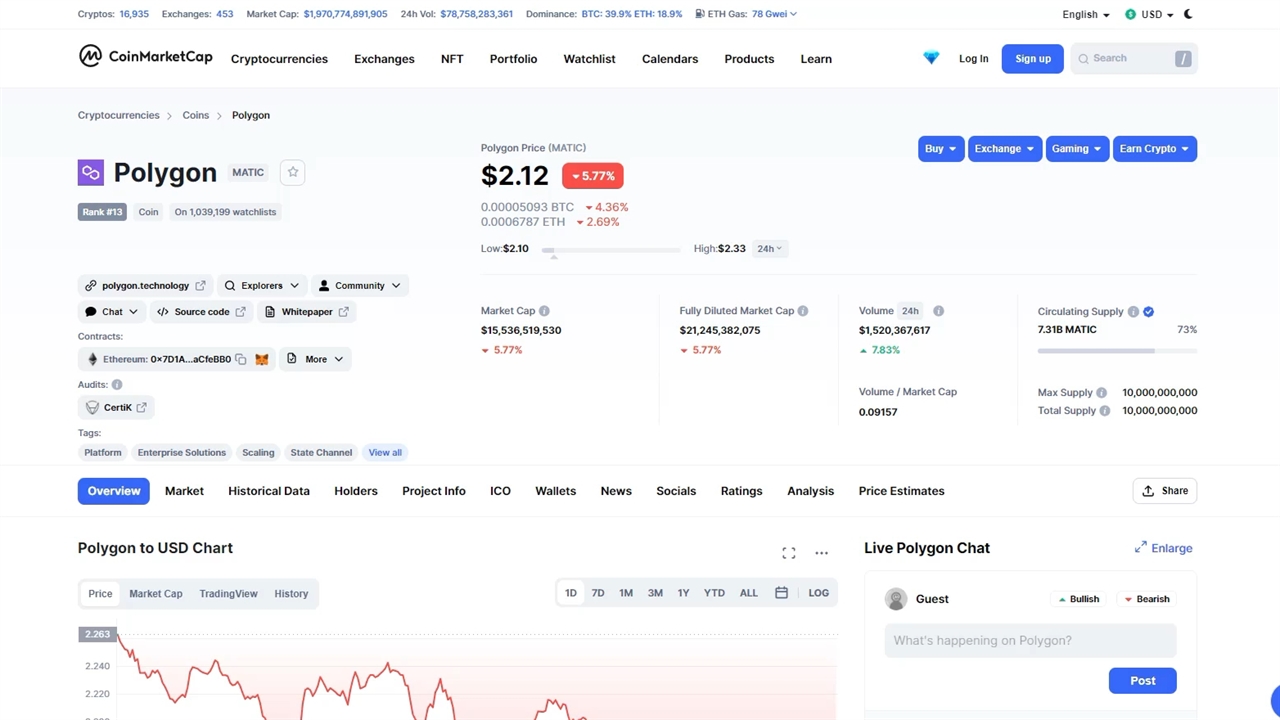Add token to MetaMask via fox icon
1280x720 pixels.
pos(262,359)
